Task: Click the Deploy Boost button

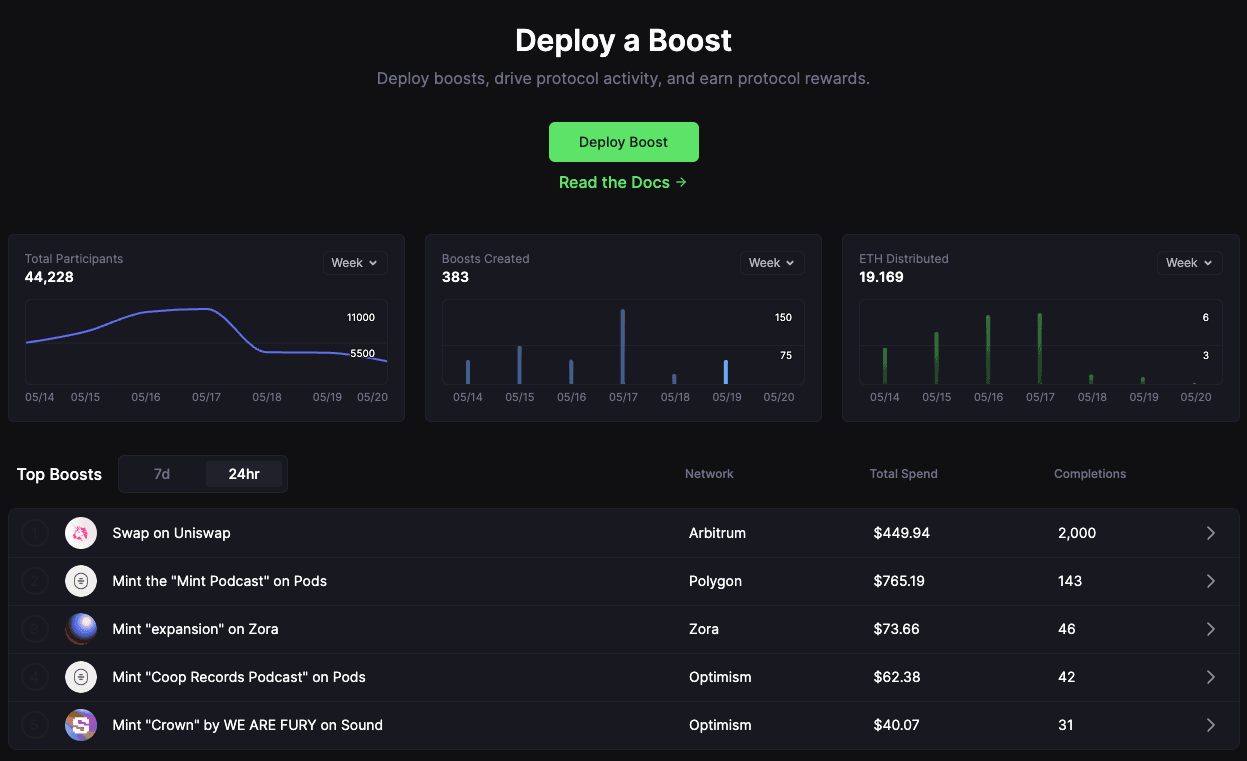Action: tap(623, 142)
